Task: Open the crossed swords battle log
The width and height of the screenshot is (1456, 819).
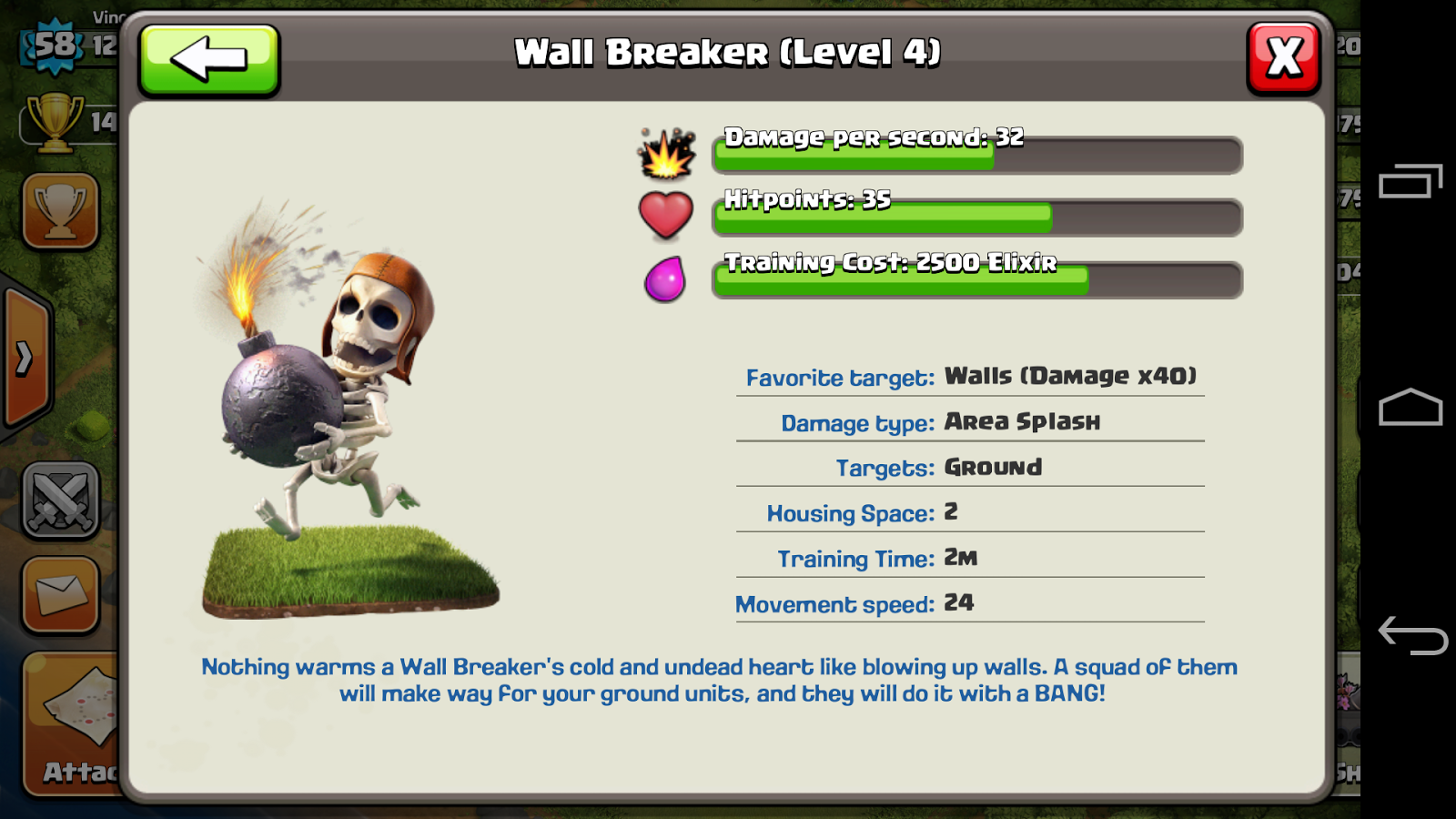Action: [x=60, y=500]
